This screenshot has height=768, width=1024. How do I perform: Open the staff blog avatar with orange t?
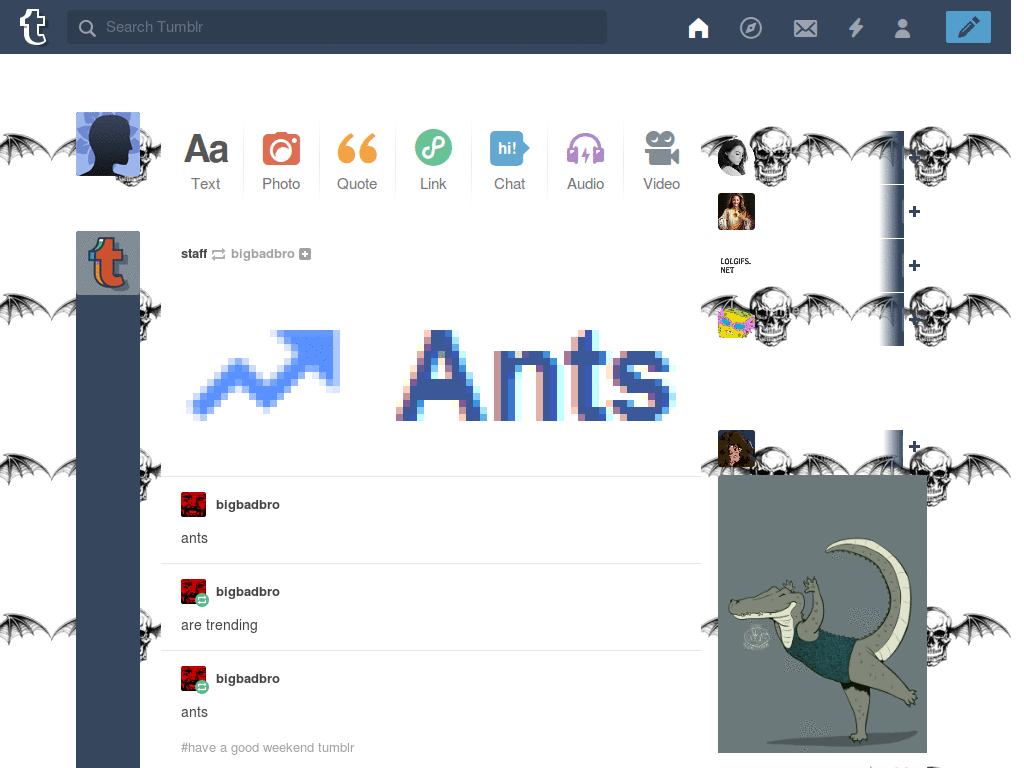point(108,263)
